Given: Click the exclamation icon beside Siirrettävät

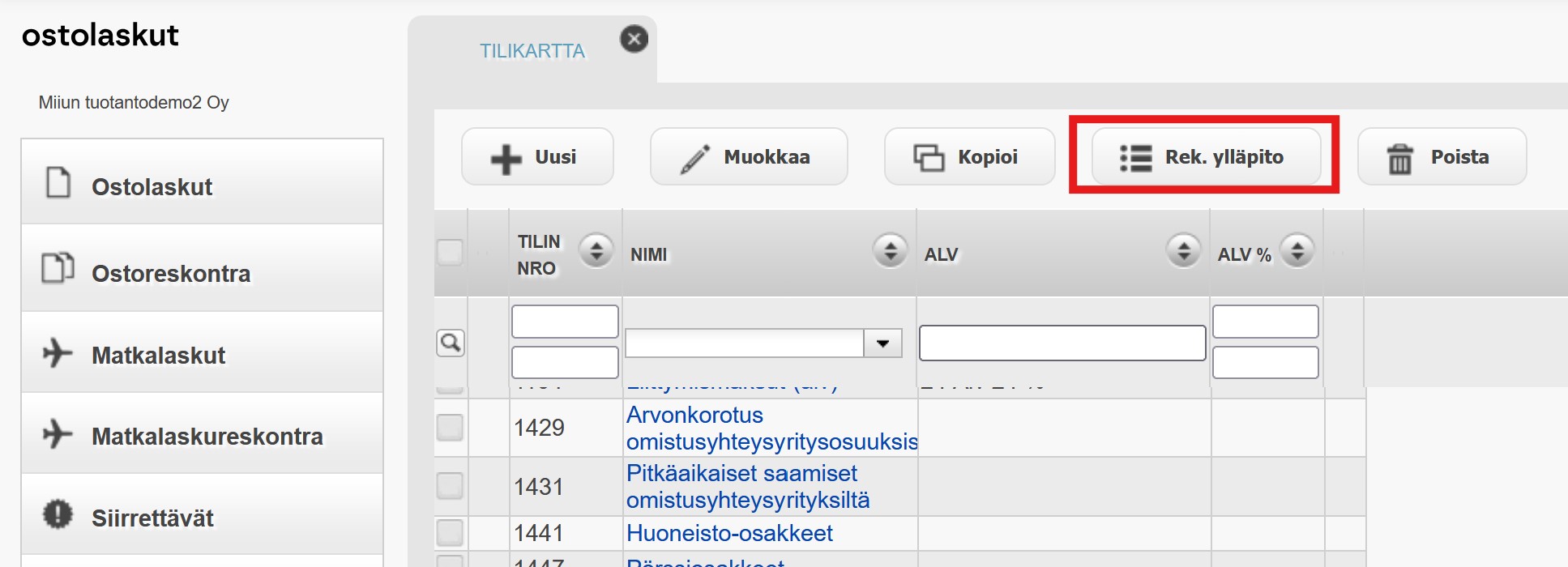Looking at the screenshot, I should [58, 514].
